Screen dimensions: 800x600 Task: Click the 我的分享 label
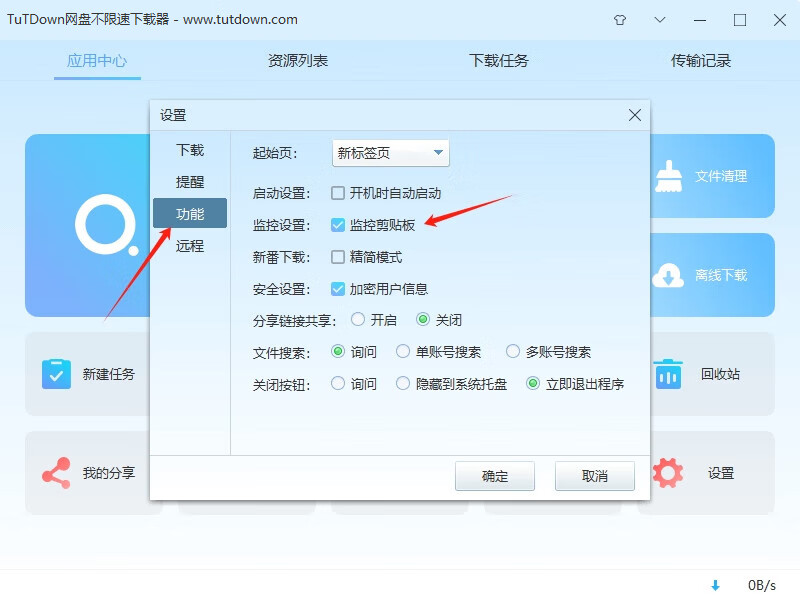109,473
